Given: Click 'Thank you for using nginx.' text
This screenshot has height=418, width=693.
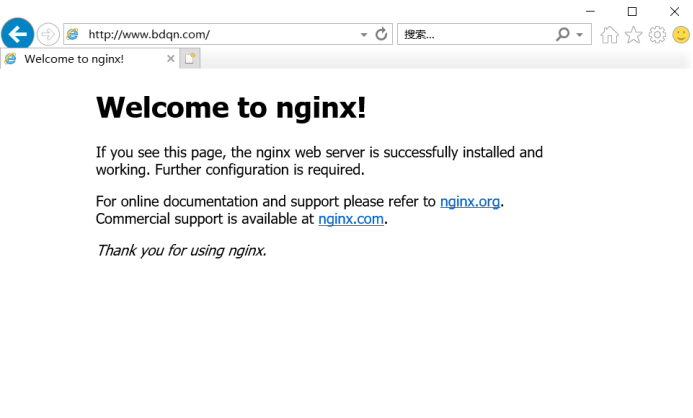Looking at the screenshot, I should (x=181, y=251).
